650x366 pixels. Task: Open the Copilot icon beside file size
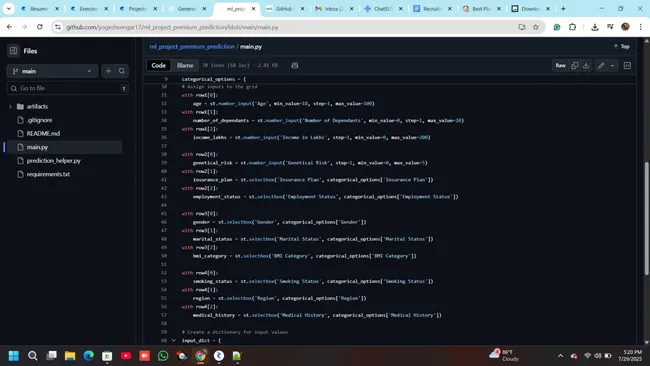click(295, 65)
